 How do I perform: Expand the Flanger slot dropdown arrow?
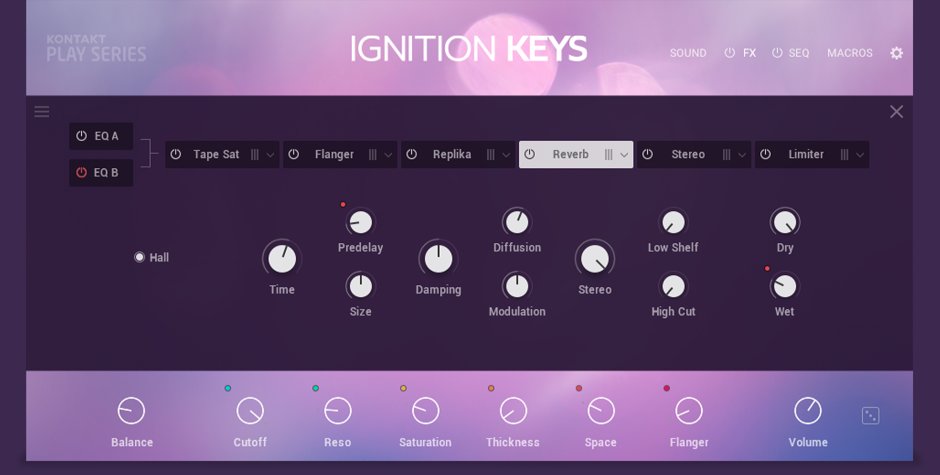(x=388, y=155)
